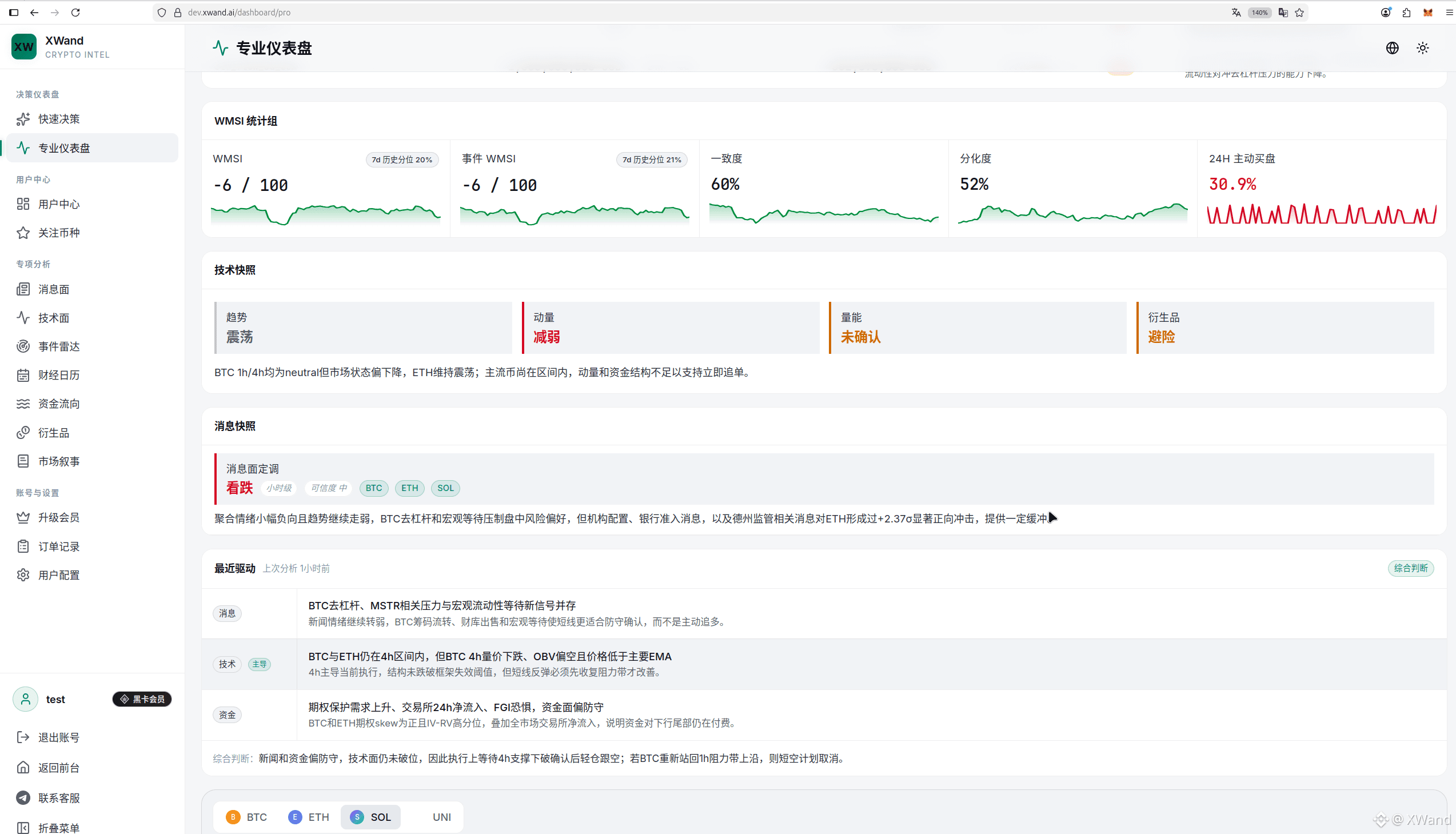
Task: Click the 趋势 震荡 card
Action: tap(363, 328)
